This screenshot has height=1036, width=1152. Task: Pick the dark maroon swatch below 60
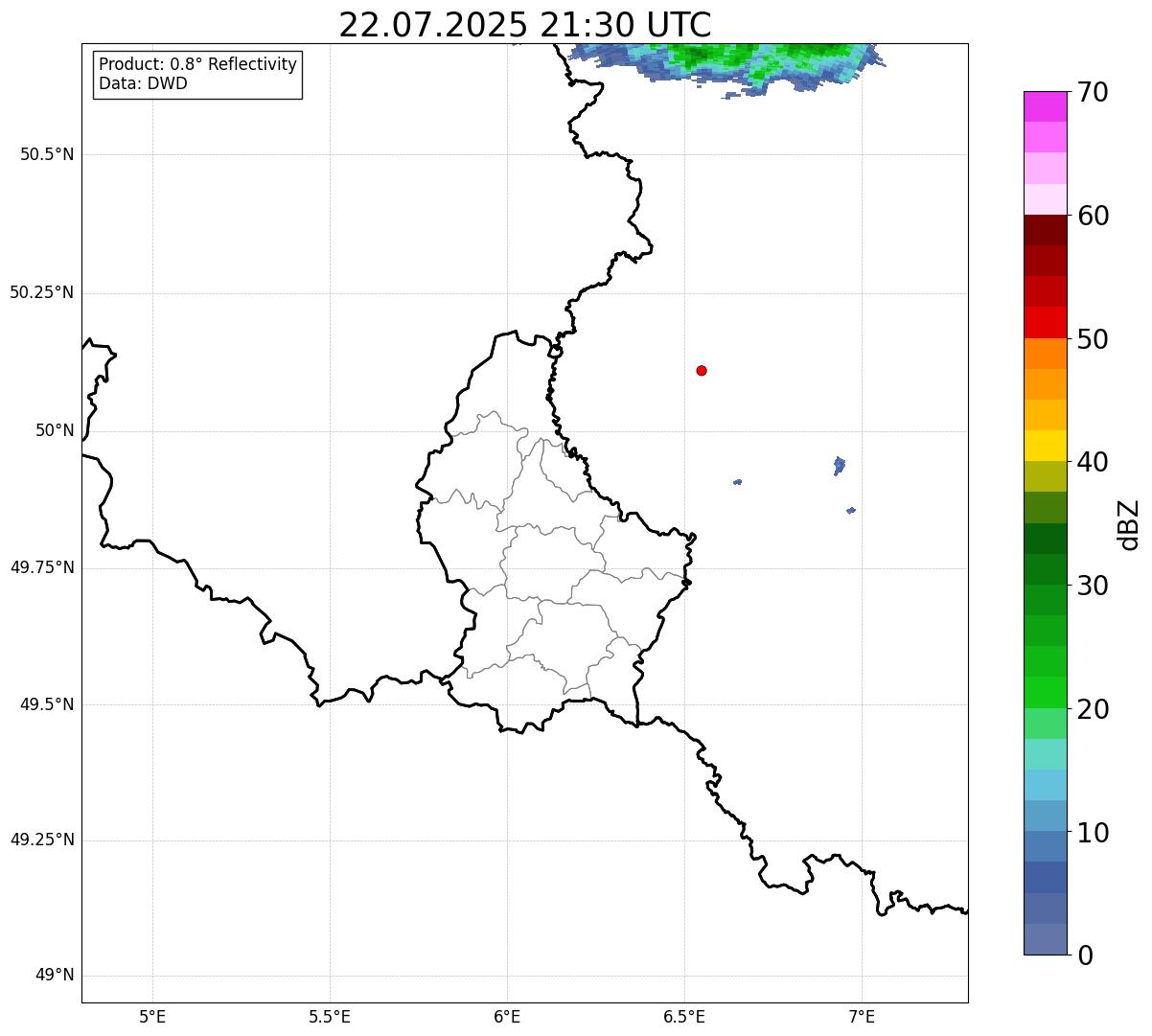pos(1046,230)
